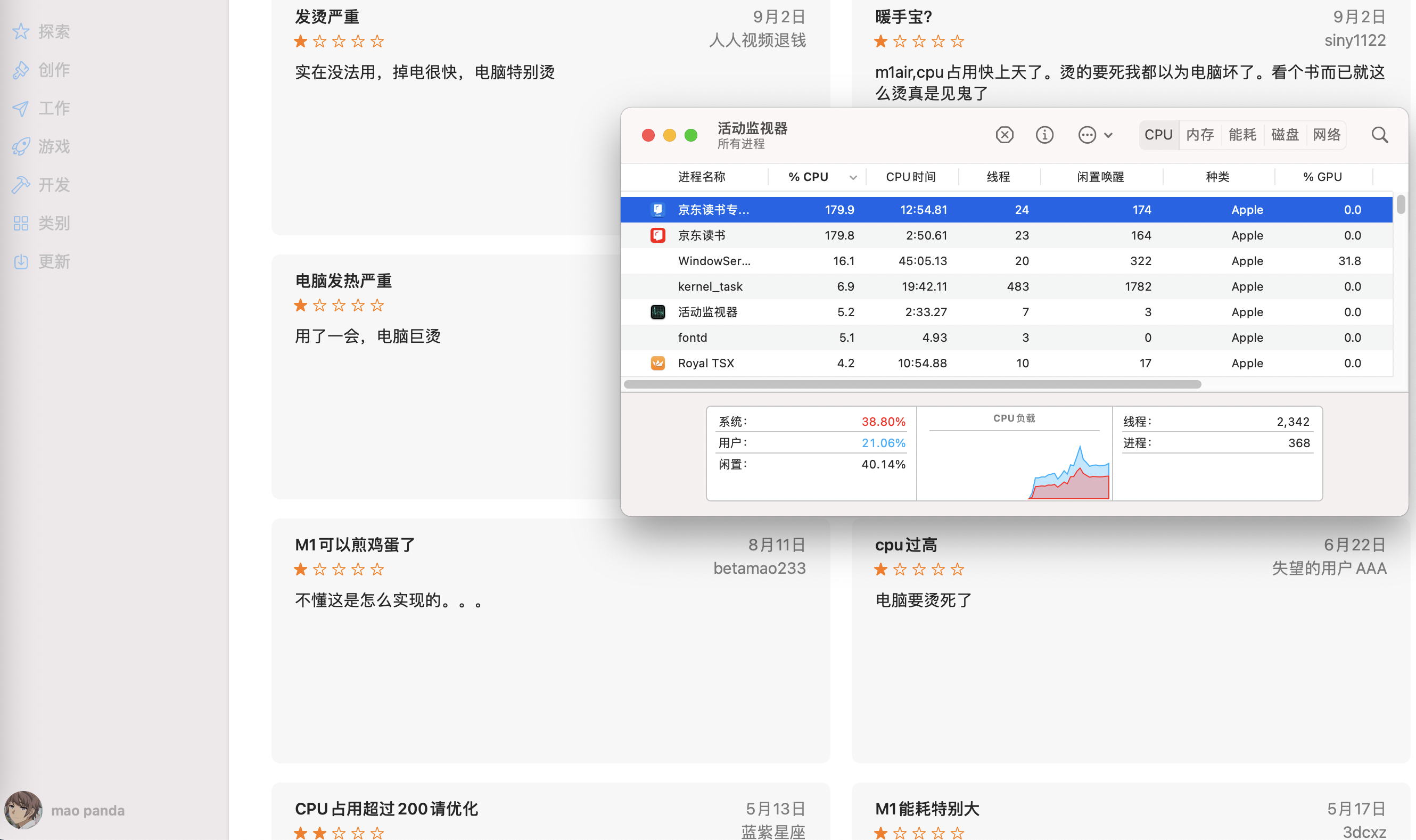
Task: Click the vertical scrollbar in process list
Action: (x=1400, y=204)
